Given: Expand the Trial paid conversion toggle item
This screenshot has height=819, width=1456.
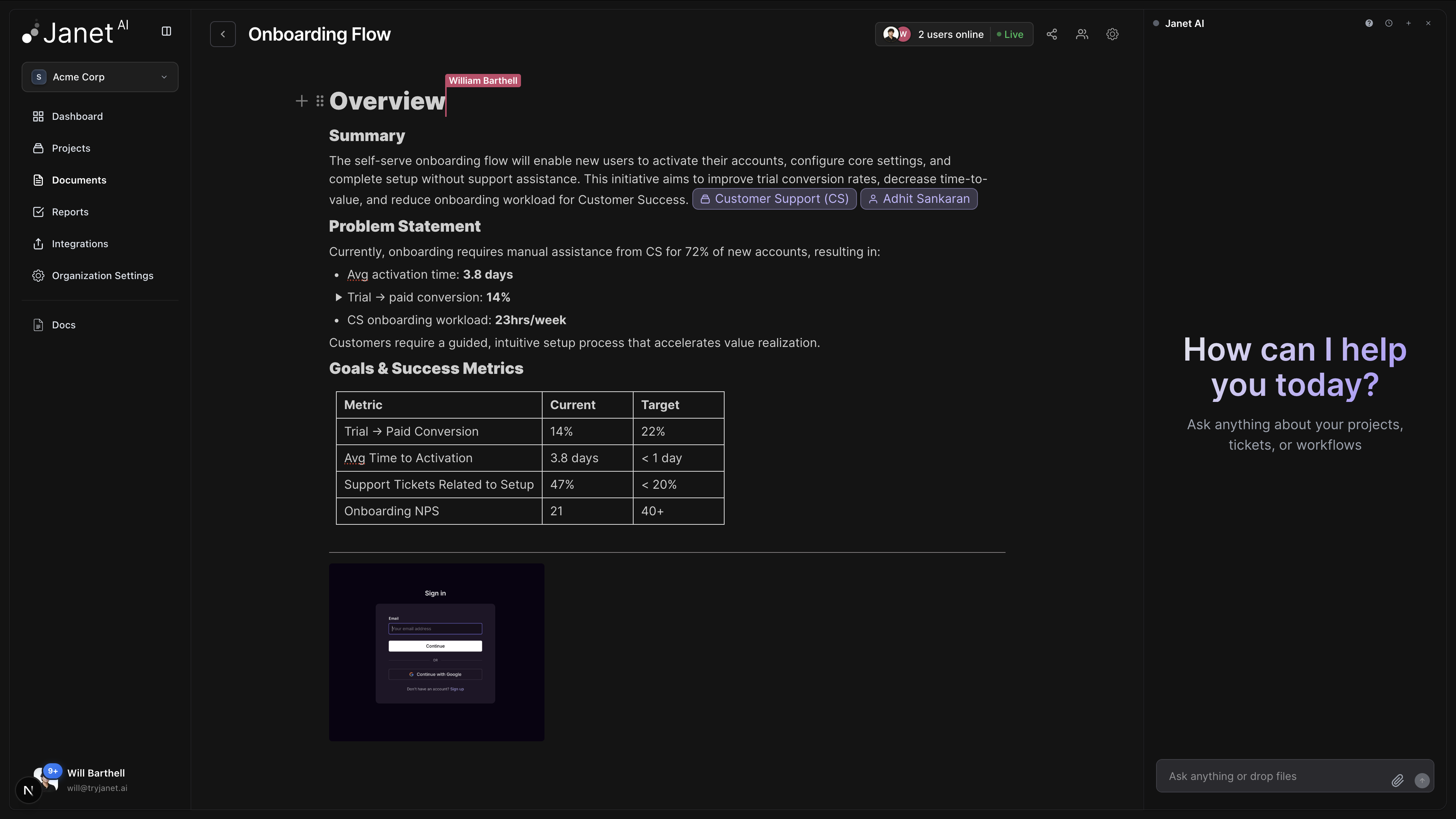Looking at the screenshot, I should coord(339,297).
